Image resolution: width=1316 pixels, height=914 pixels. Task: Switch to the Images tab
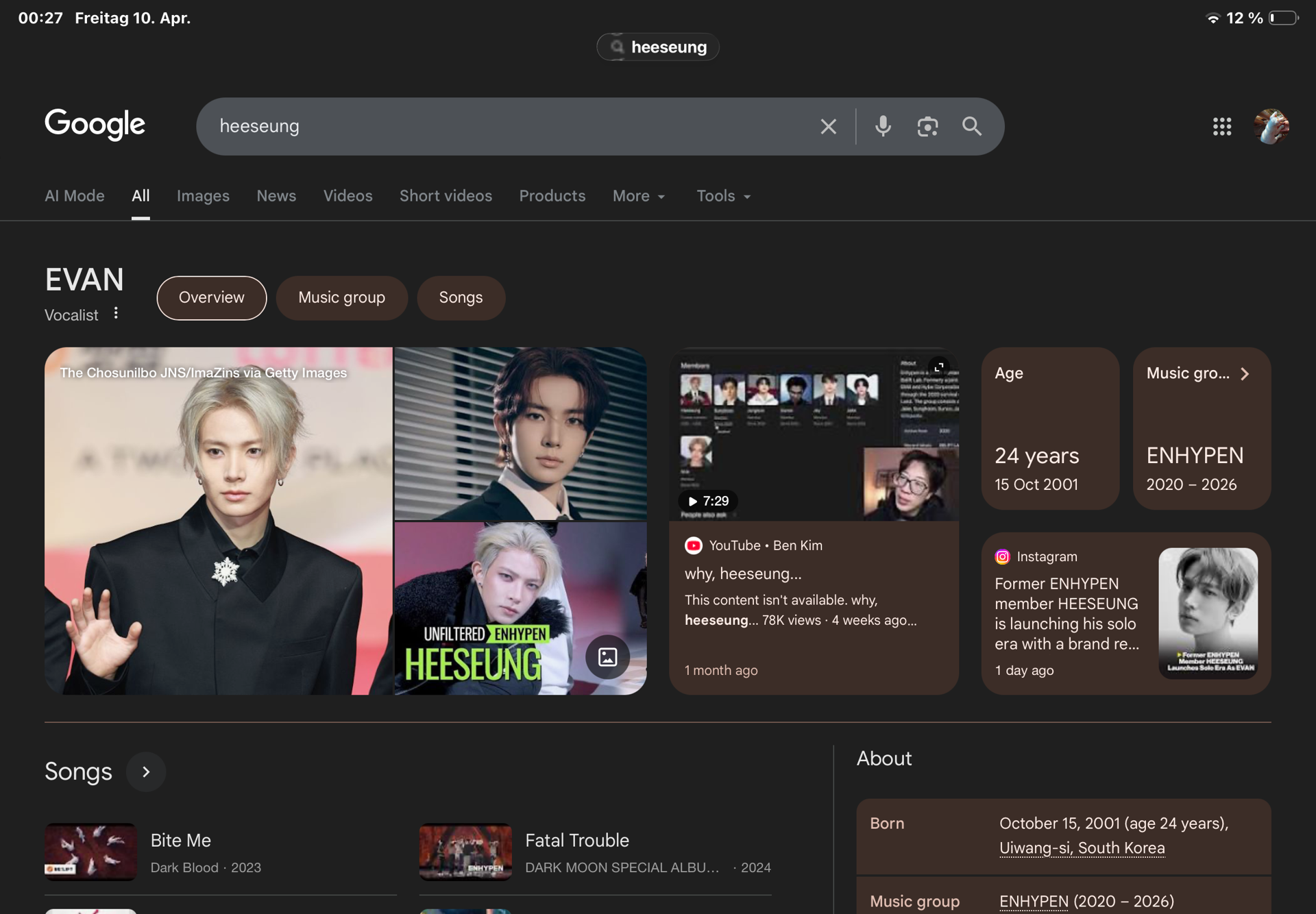coord(203,196)
